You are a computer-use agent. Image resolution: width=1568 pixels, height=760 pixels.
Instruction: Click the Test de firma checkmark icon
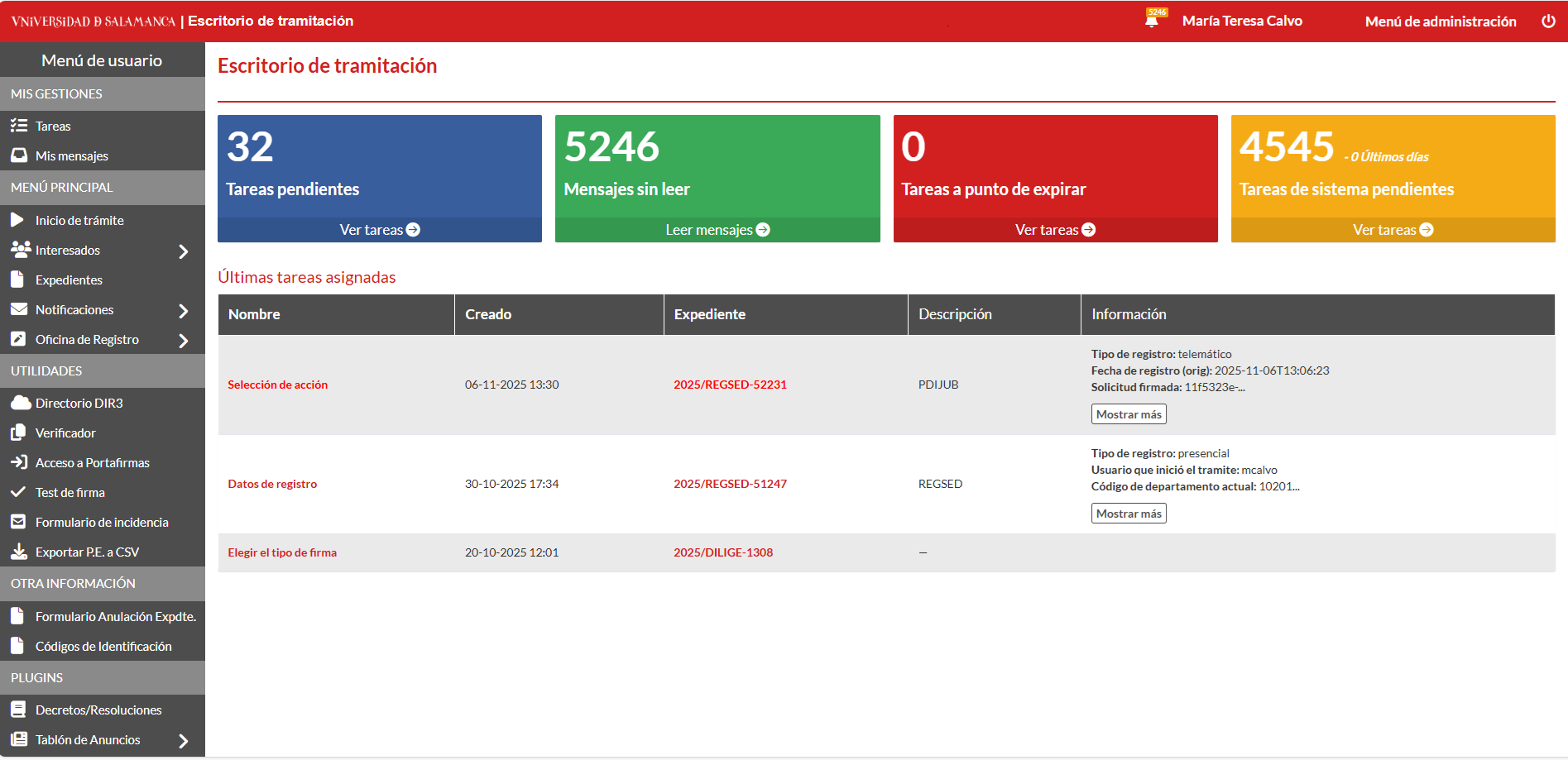pyautogui.click(x=18, y=492)
